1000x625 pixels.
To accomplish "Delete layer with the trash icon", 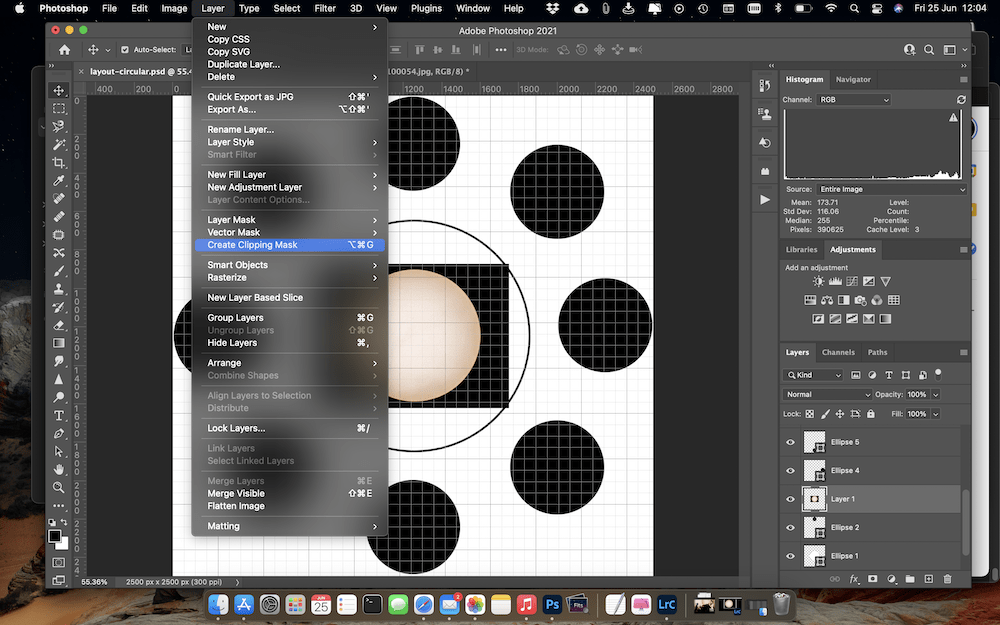I will click(x=948, y=579).
